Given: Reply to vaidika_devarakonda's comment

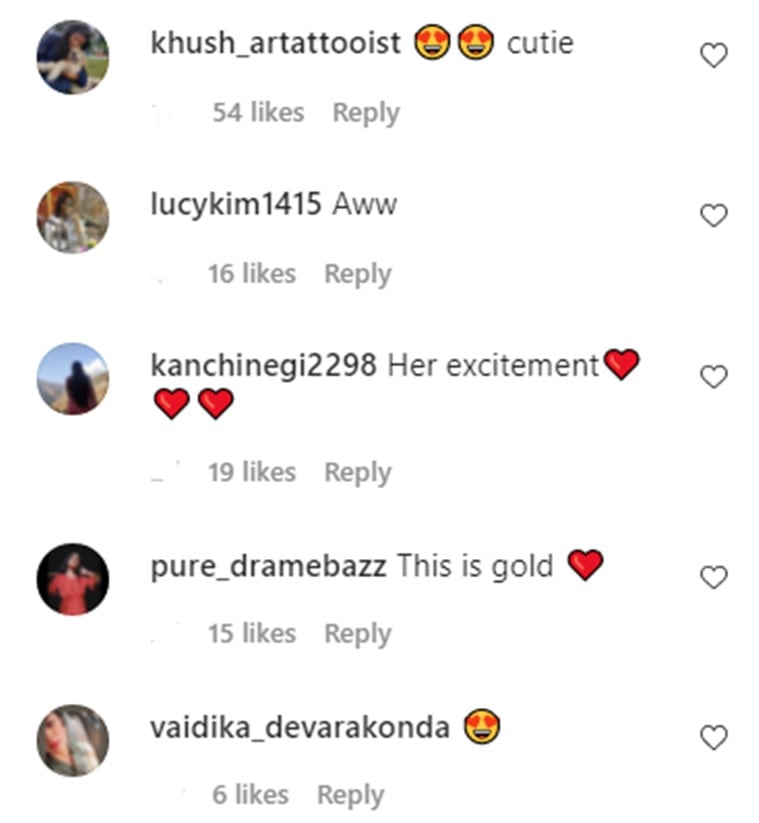Looking at the screenshot, I should point(351,795).
